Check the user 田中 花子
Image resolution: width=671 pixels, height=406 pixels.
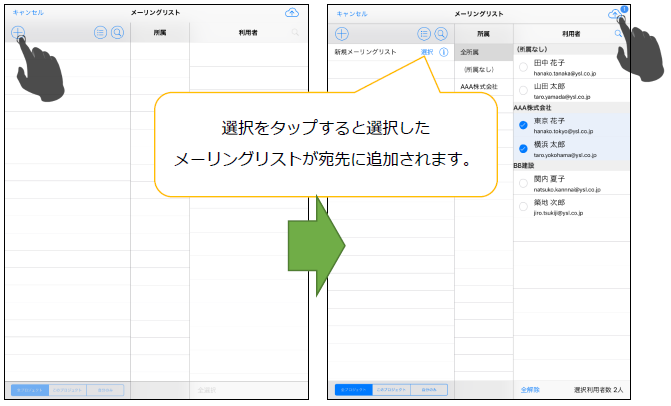pos(524,67)
